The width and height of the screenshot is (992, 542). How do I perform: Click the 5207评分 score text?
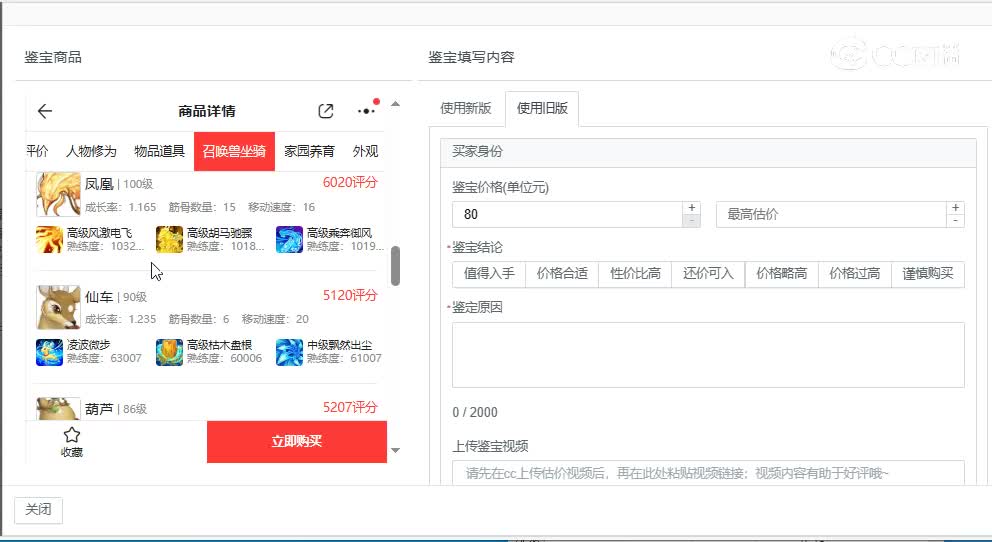350,407
